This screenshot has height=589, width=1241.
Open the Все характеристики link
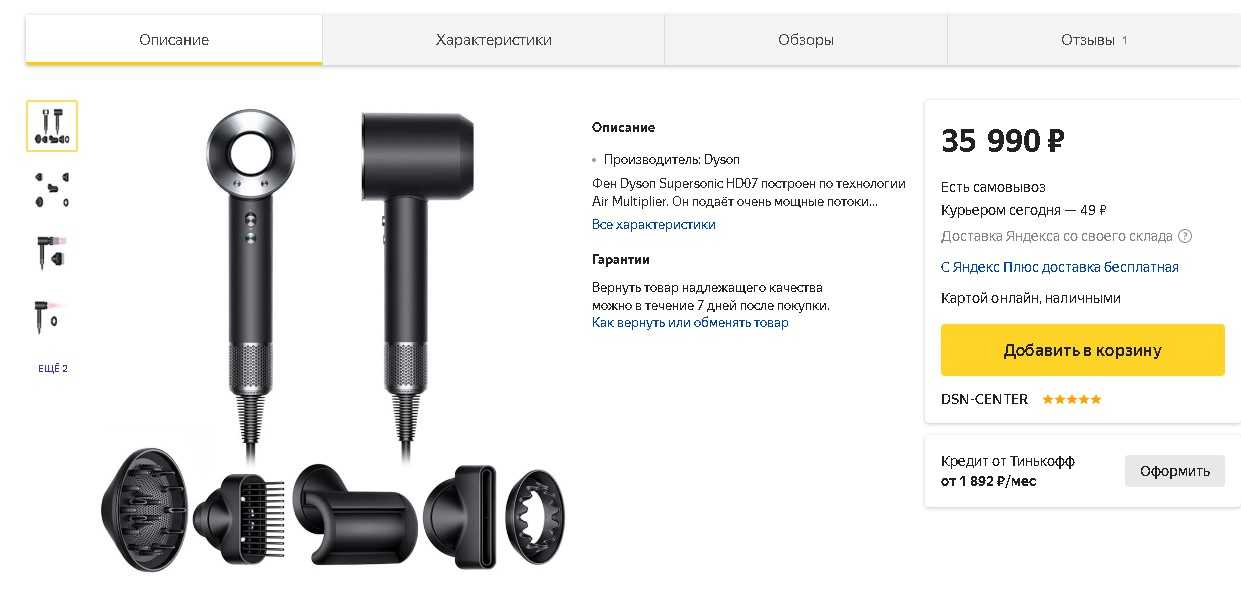pyautogui.click(x=654, y=225)
